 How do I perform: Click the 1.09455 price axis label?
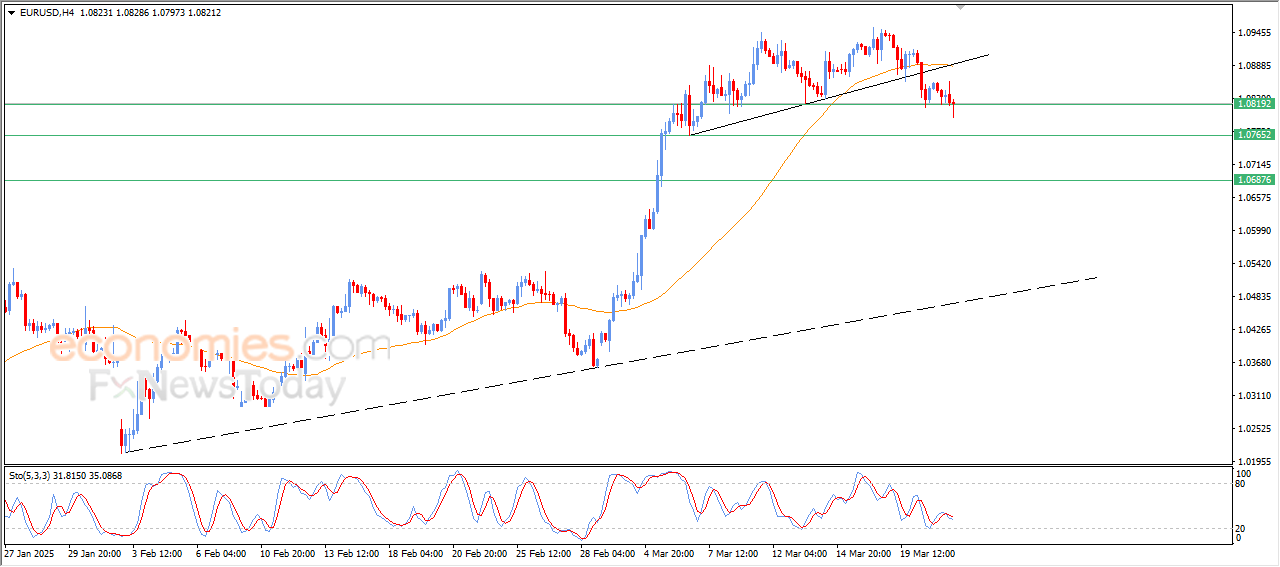click(1253, 33)
